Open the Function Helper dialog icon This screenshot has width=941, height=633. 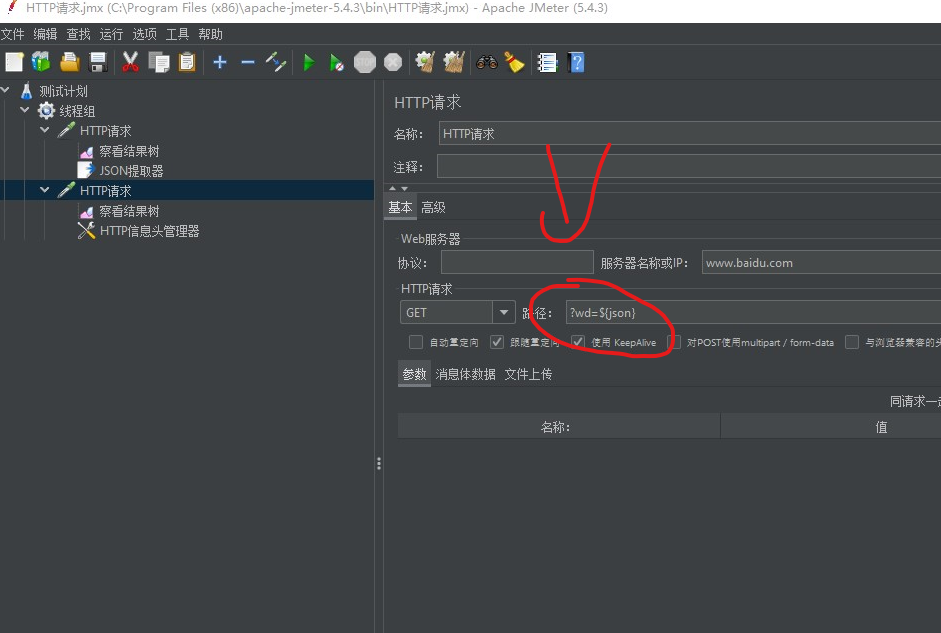pos(546,62)
